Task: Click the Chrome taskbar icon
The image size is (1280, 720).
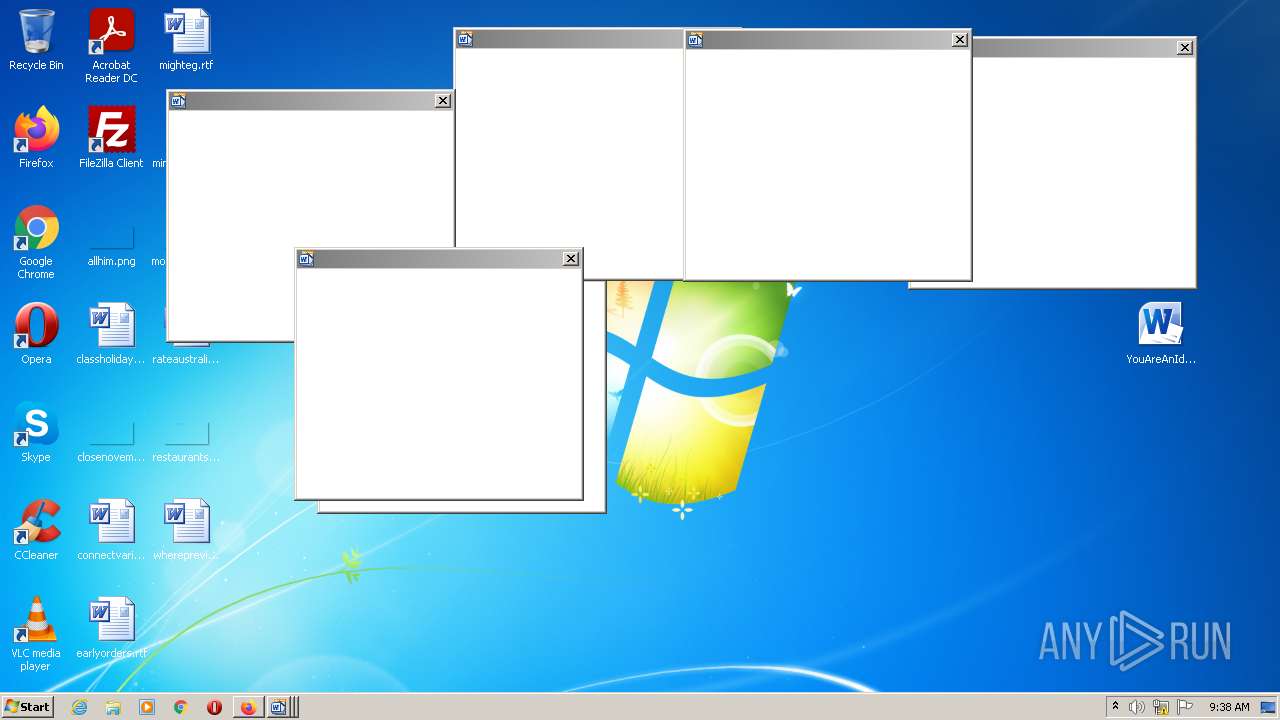Action: tap(181, 707)
